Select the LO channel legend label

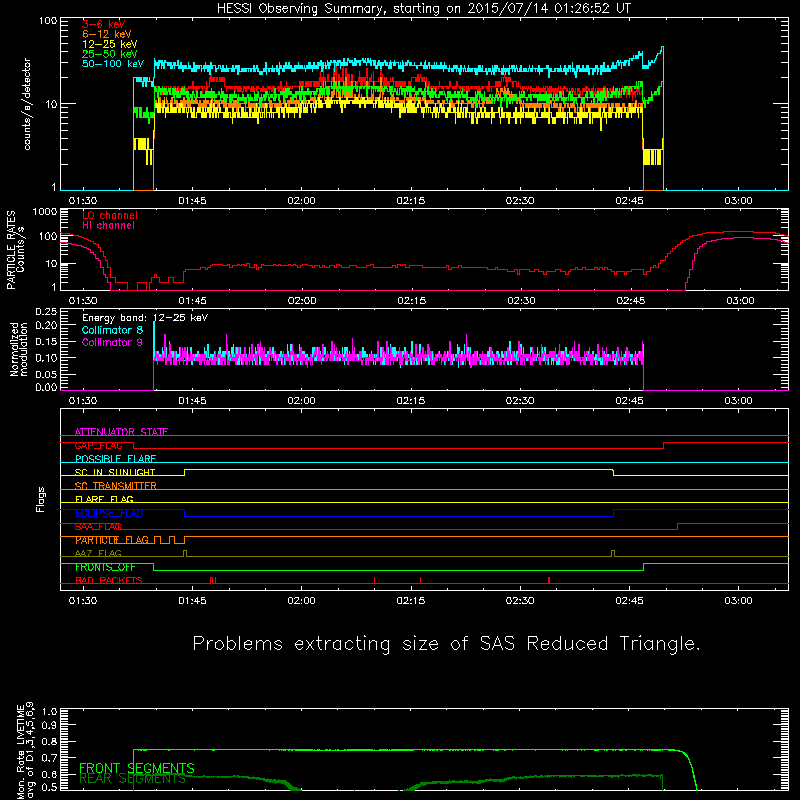tap(110, 215)
